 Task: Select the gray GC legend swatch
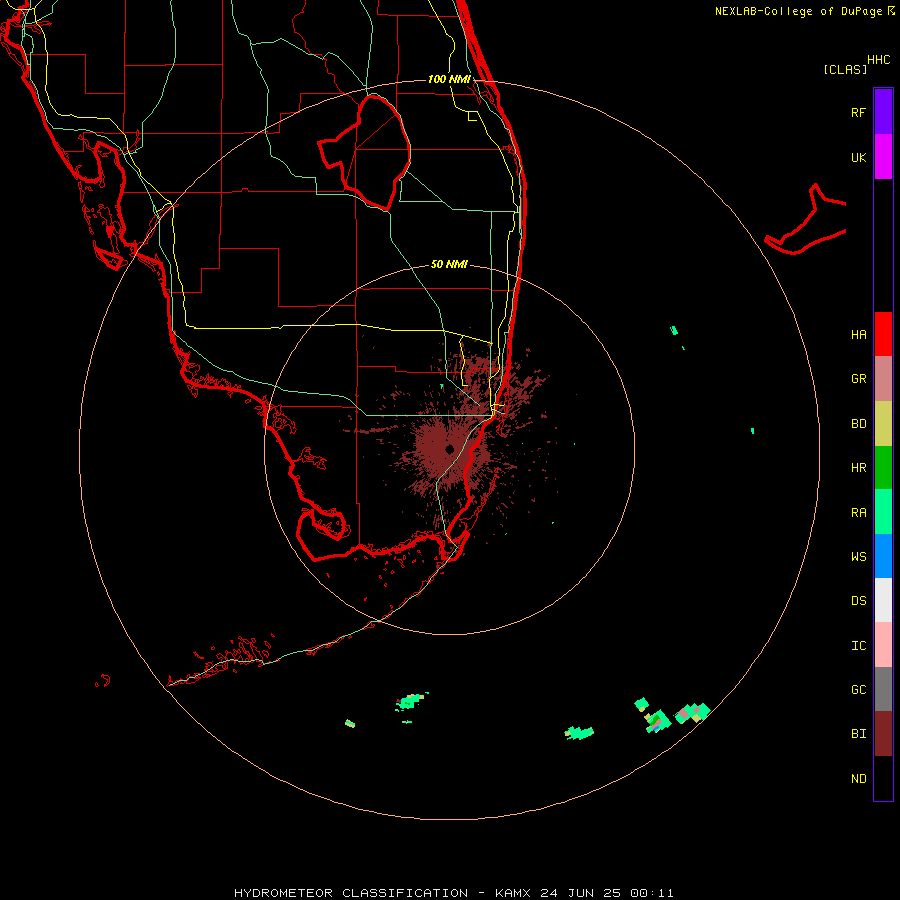pyautogui.click(x=883, y=689)
